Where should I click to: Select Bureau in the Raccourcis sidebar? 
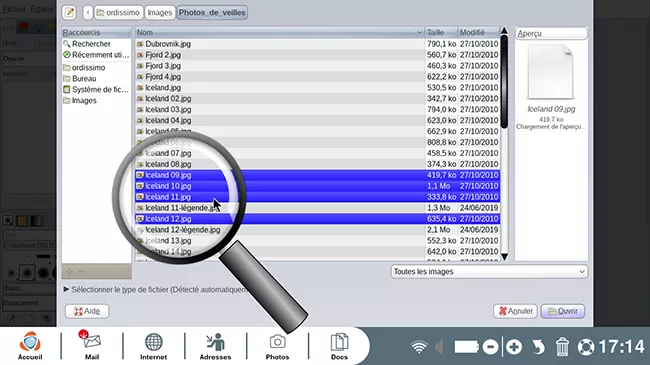(x=84, y=78)
